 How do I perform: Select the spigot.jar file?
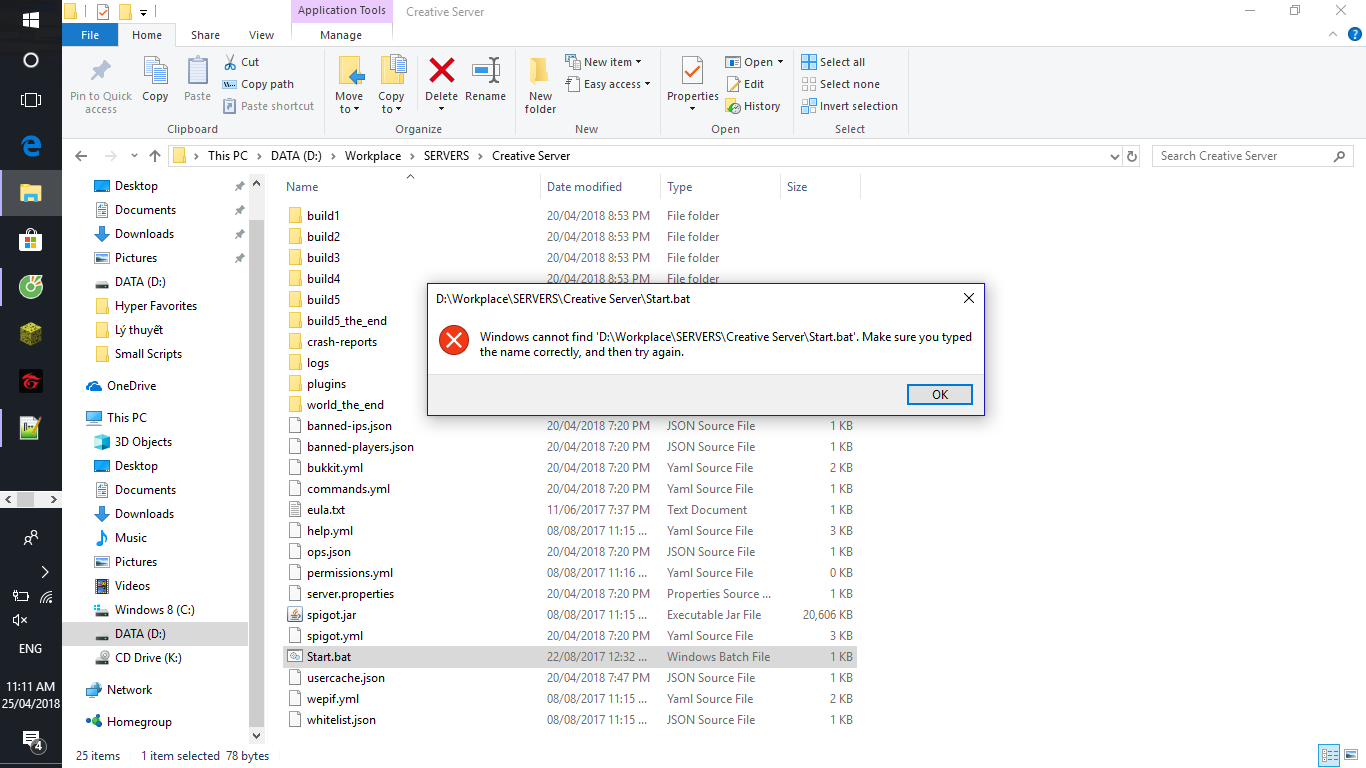[331, 615]
